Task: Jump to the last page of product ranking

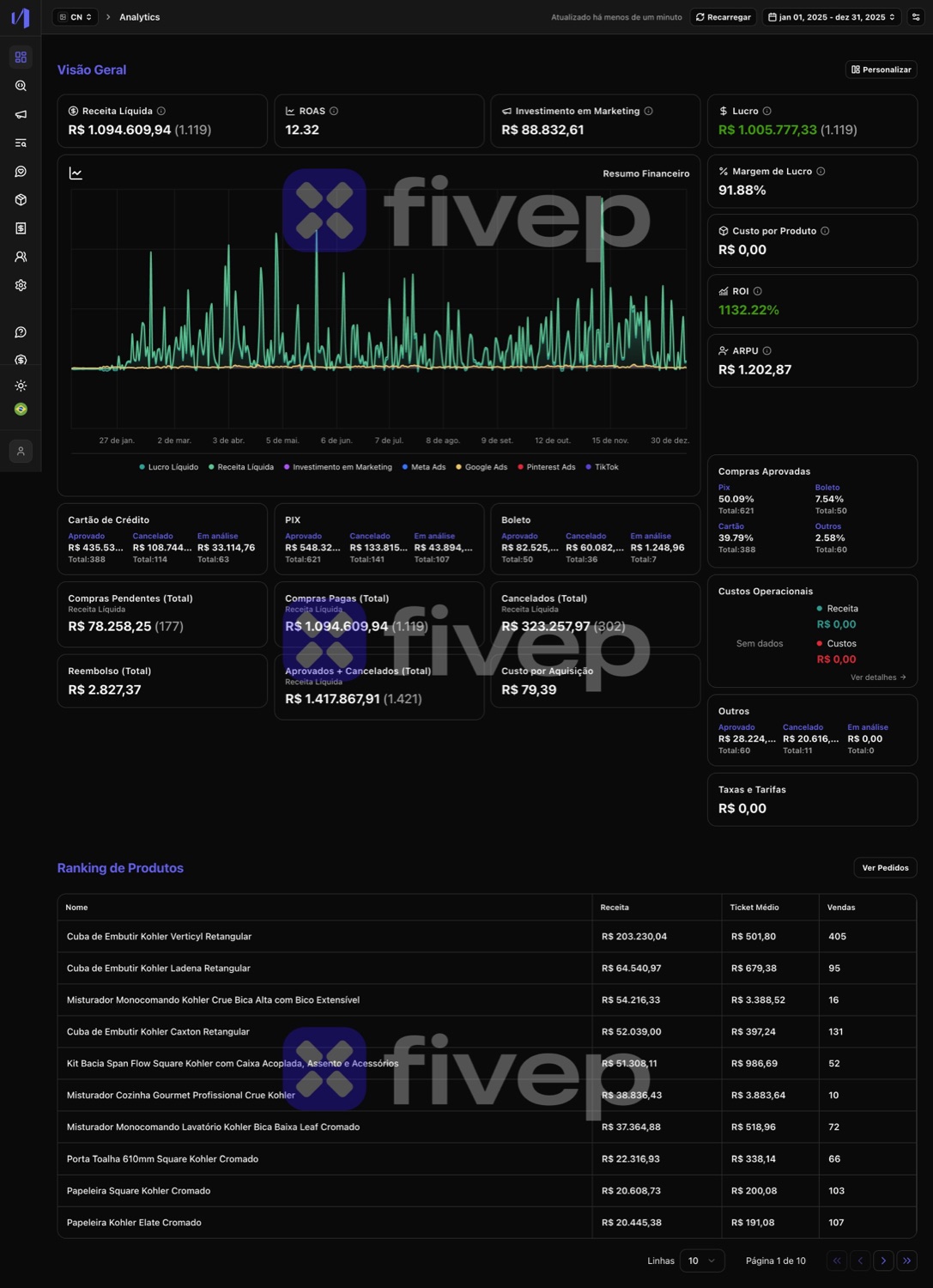Action: tap(906, 1261)
